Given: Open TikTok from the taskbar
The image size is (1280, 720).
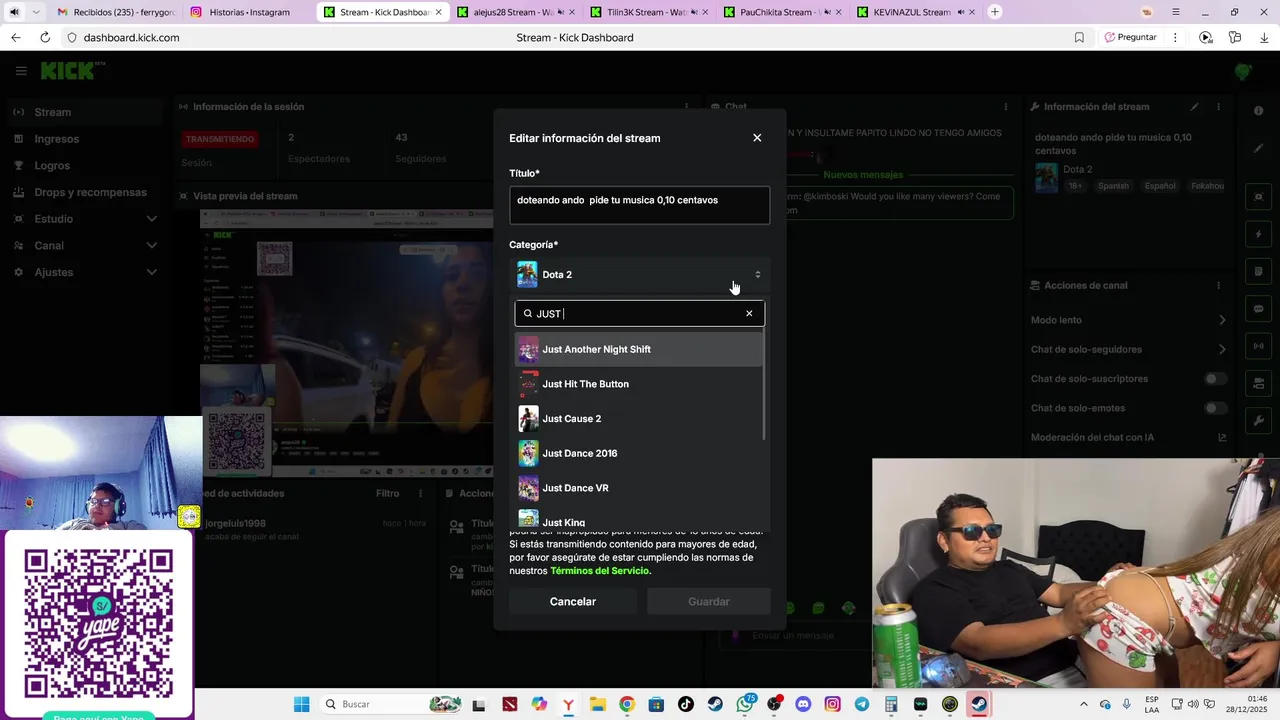Looking at the screenshot, I should [x=686, y=704].
